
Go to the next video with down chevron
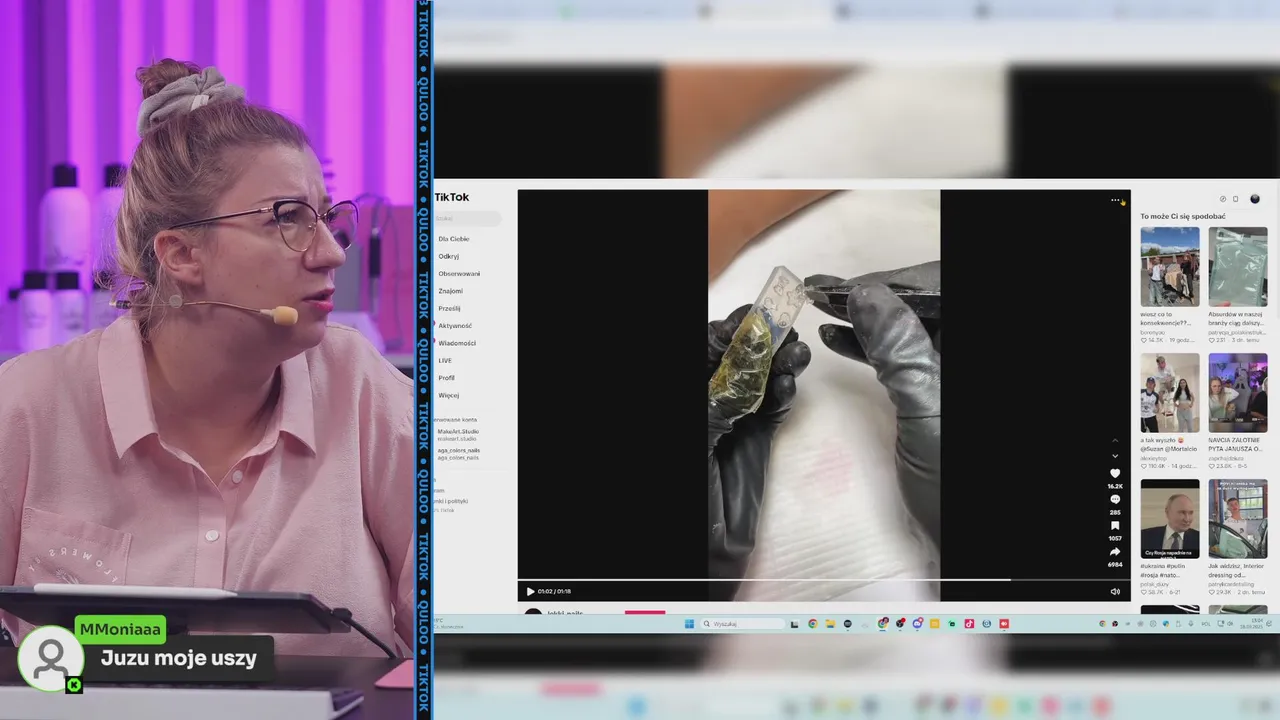(1115, 456)
